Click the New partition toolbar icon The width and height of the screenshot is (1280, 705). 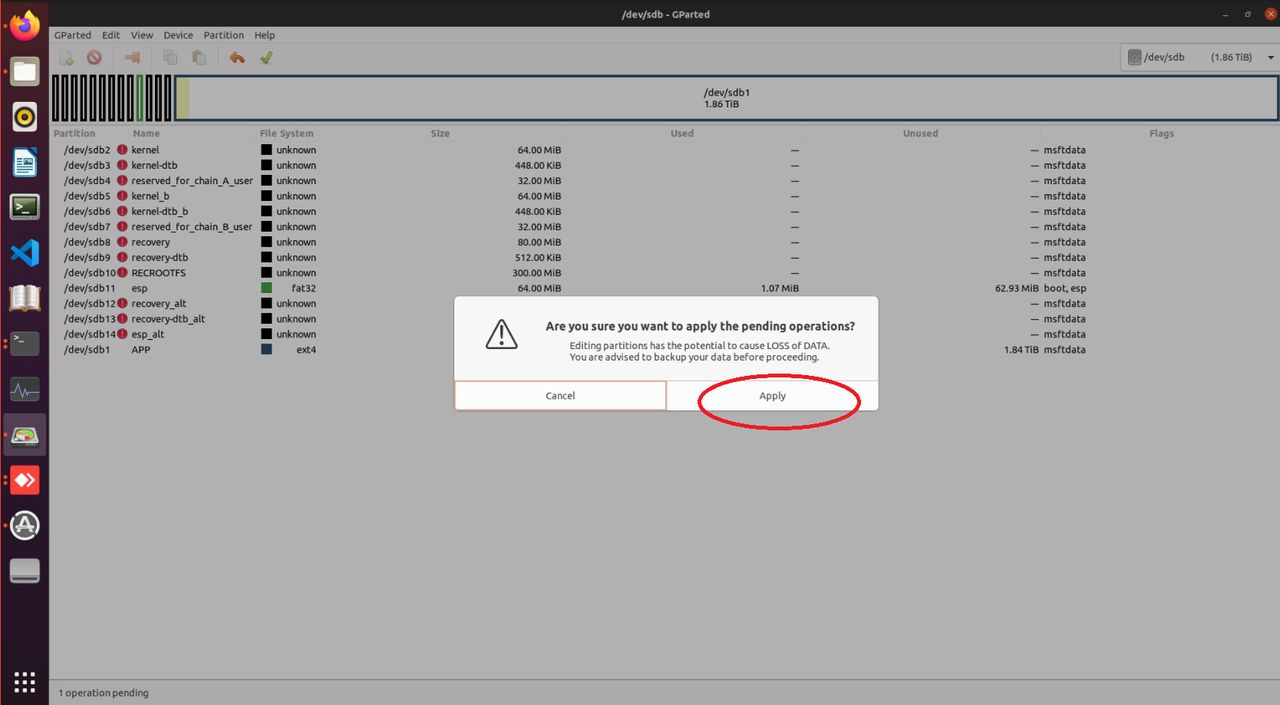(66, 58)
